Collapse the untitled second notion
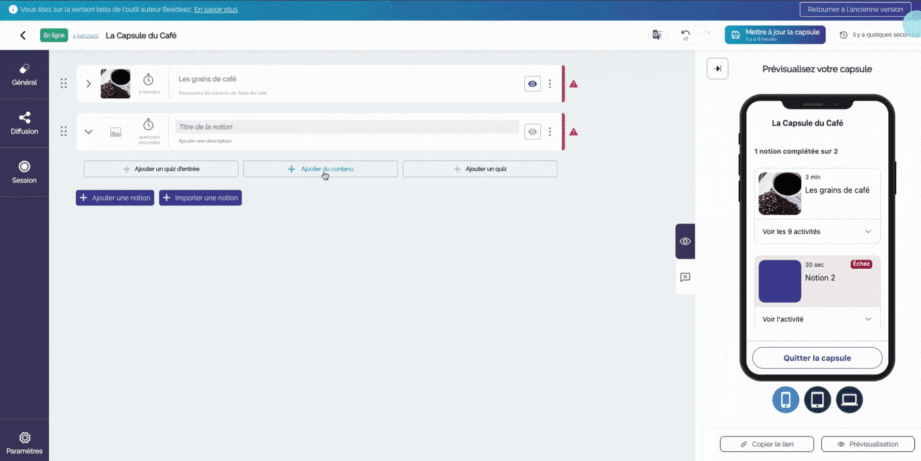Image resolution: width=921 pixels, height=461 pixels. click(89, 132)
